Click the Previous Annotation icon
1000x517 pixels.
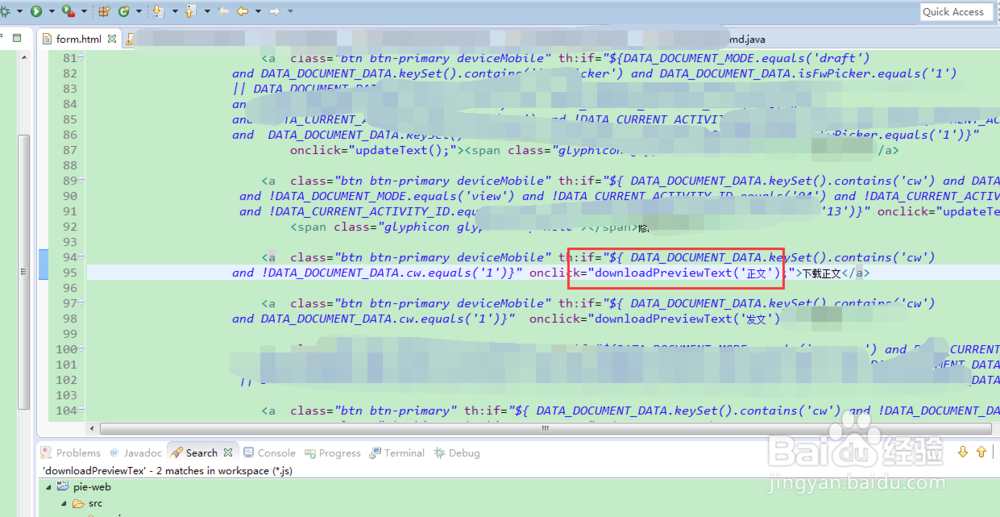pyautogui.click(x=191, y=11)
